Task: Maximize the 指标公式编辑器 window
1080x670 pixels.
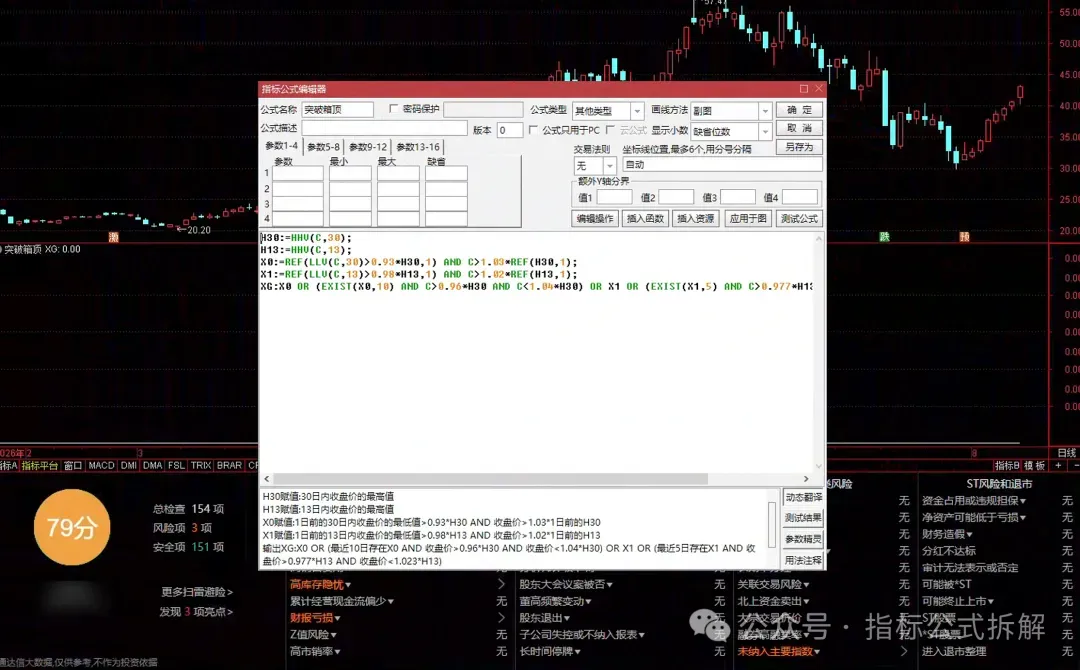Action: point(803,89)
